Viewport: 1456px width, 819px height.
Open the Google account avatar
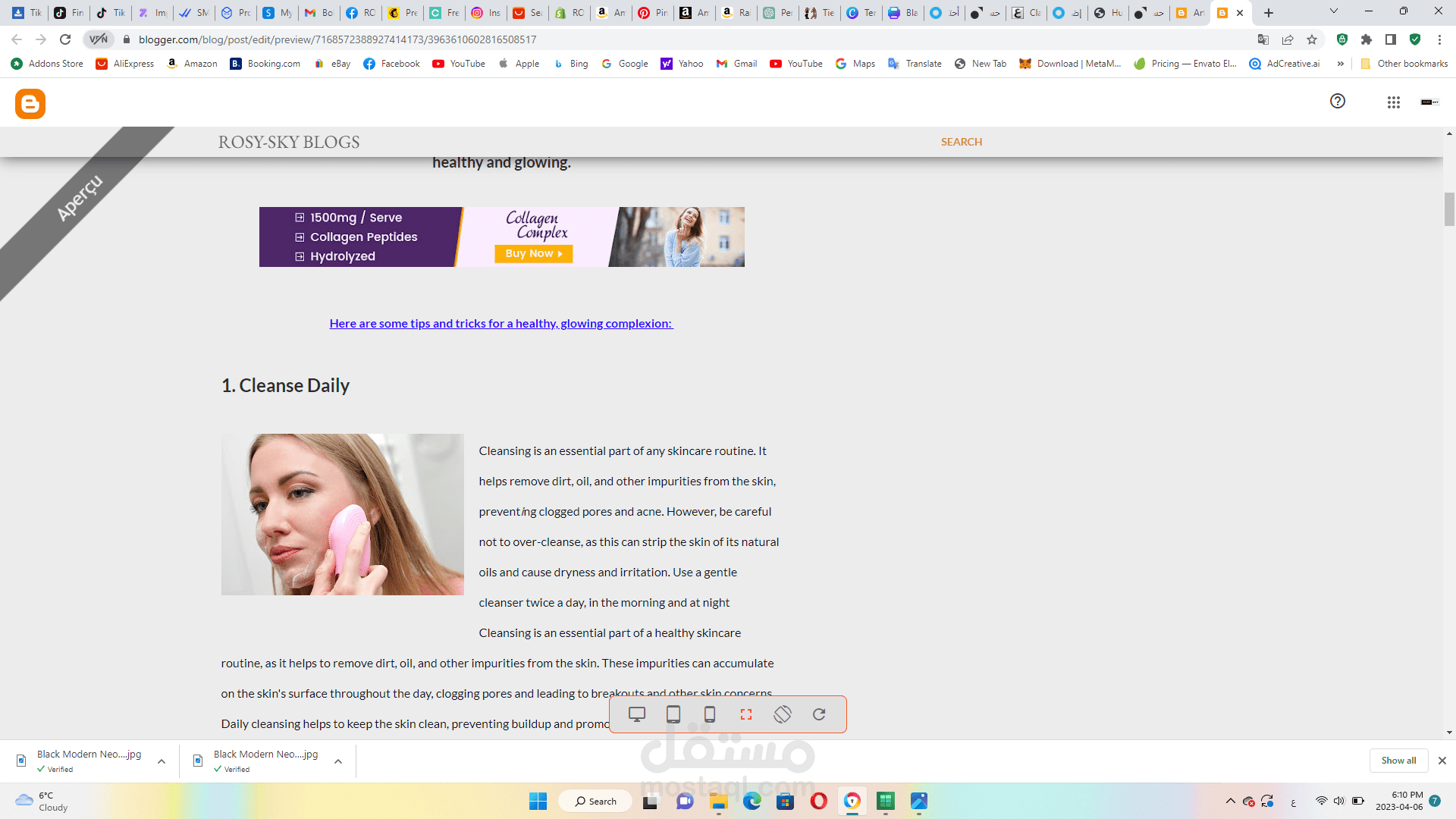[1430, 102]
